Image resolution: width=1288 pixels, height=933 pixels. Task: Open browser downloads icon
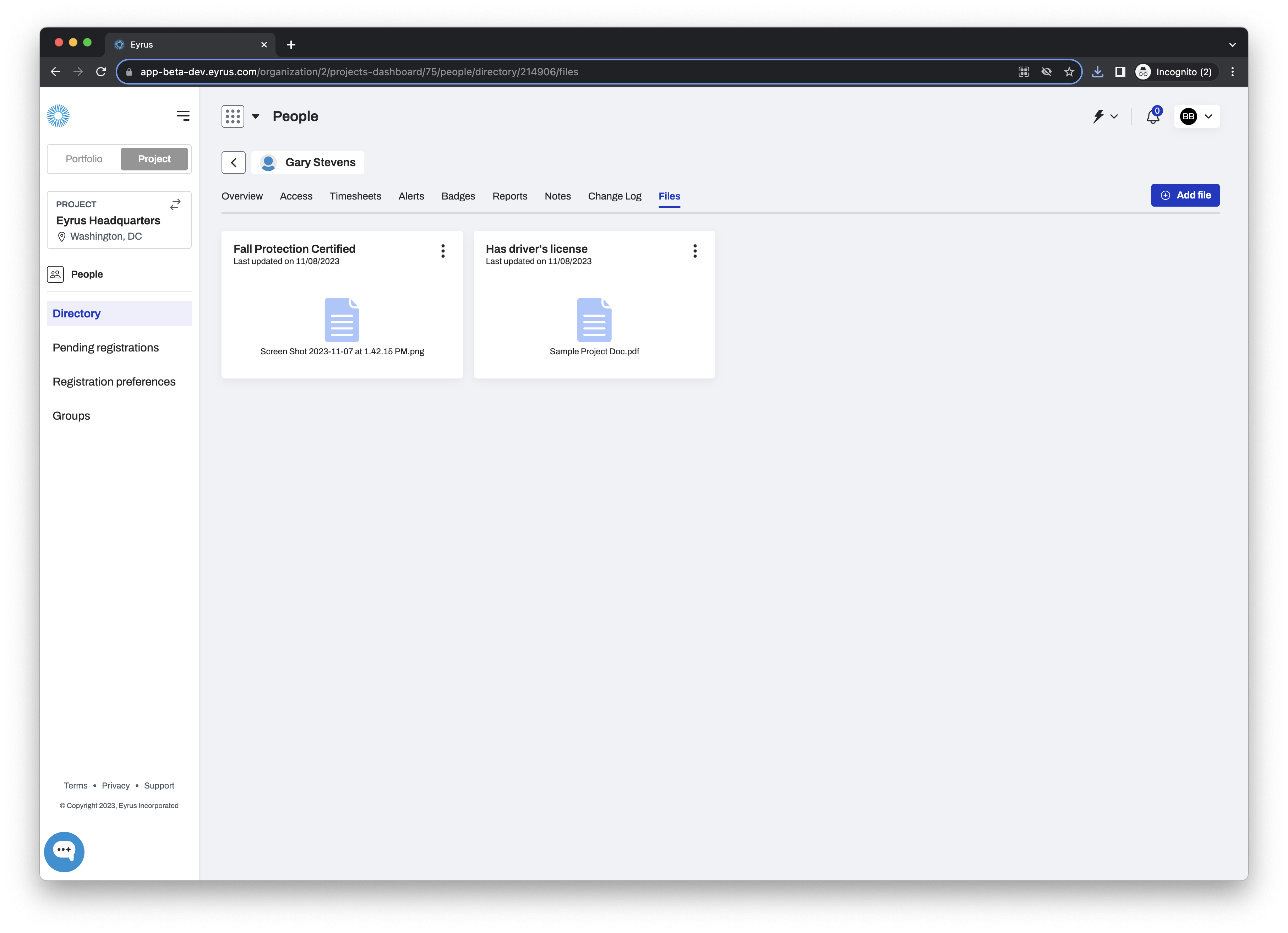1098,72
